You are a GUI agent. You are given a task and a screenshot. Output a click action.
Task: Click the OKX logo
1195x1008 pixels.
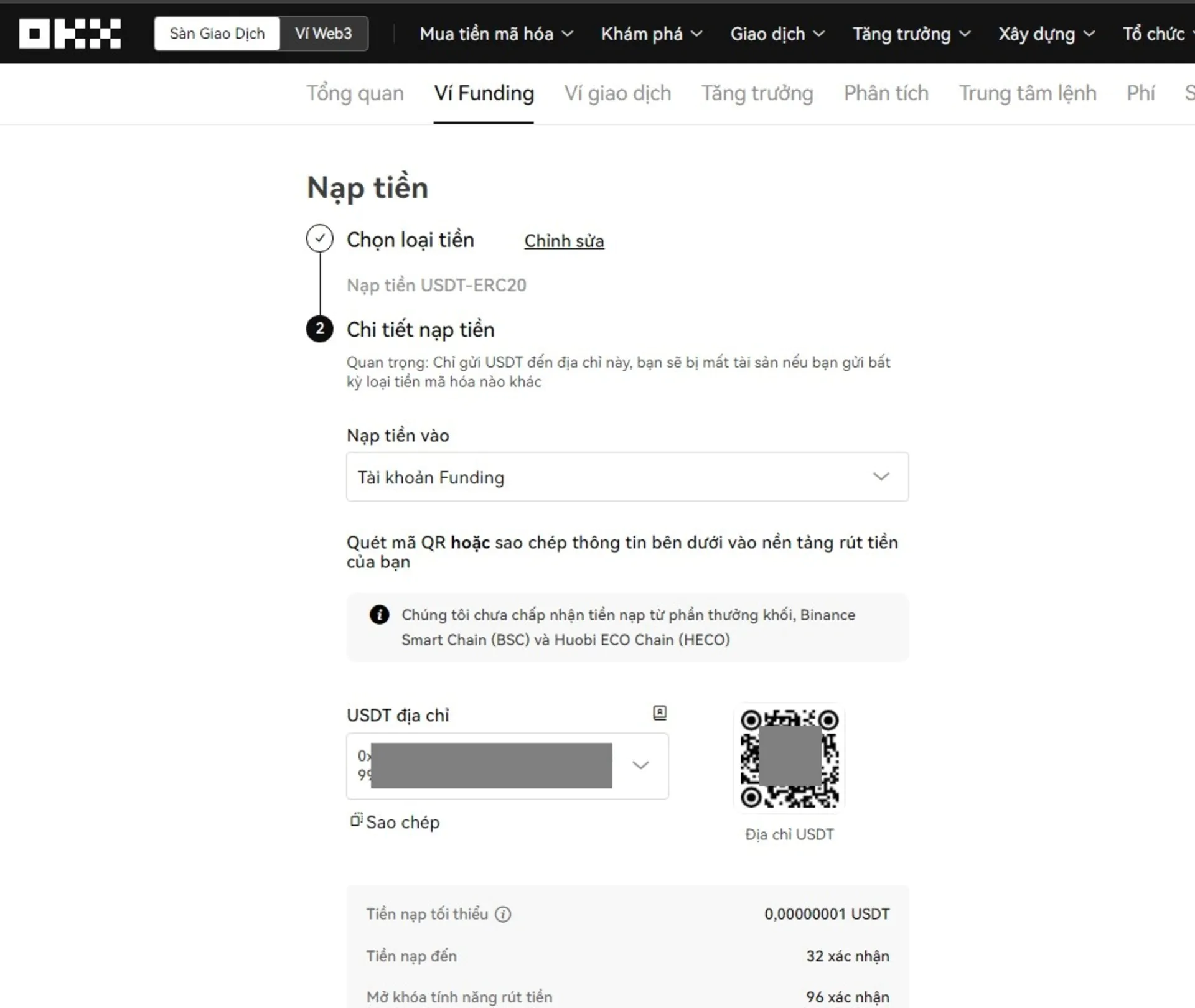[x=70, y=34]
